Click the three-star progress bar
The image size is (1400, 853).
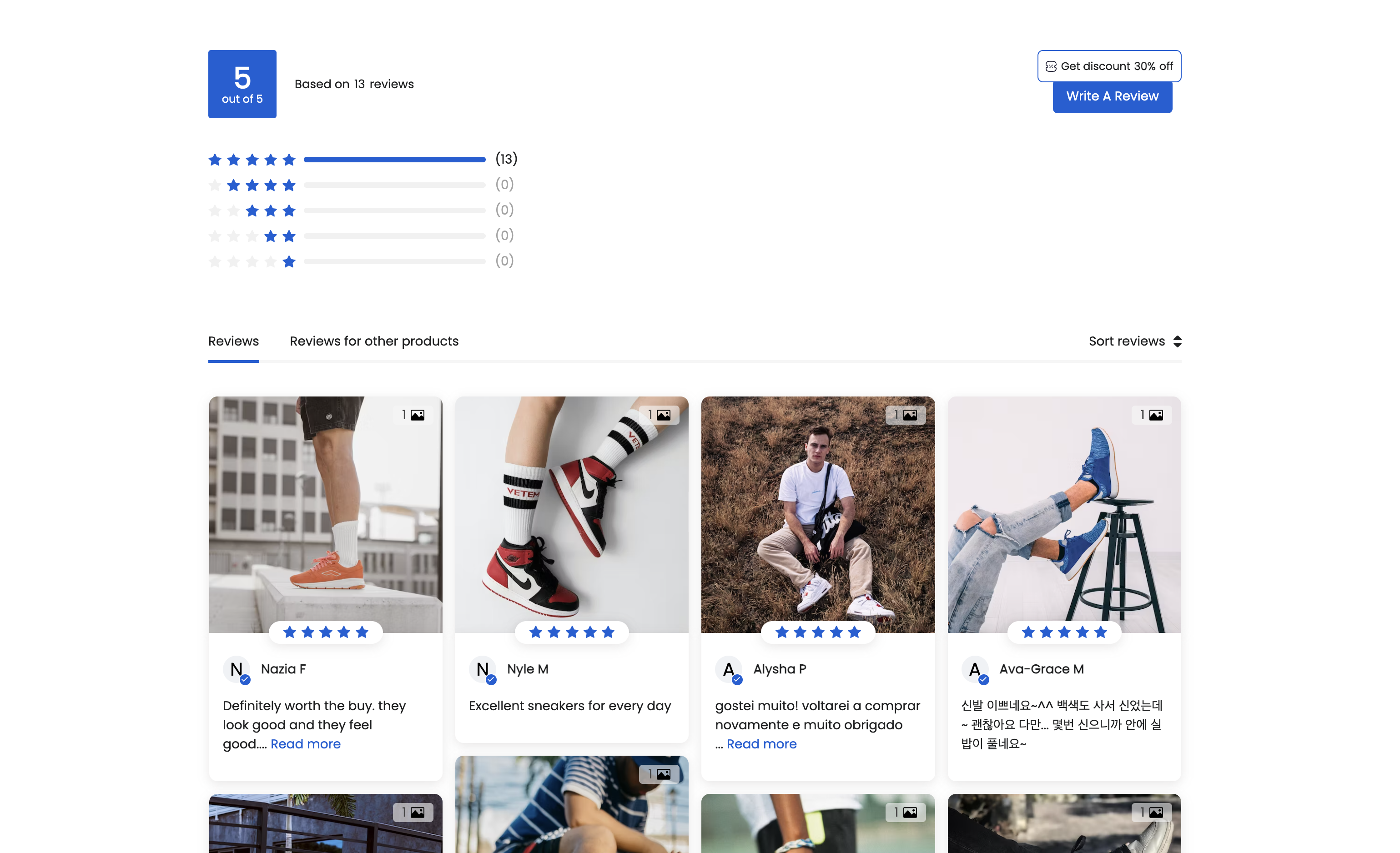click(x=394, y=211)
